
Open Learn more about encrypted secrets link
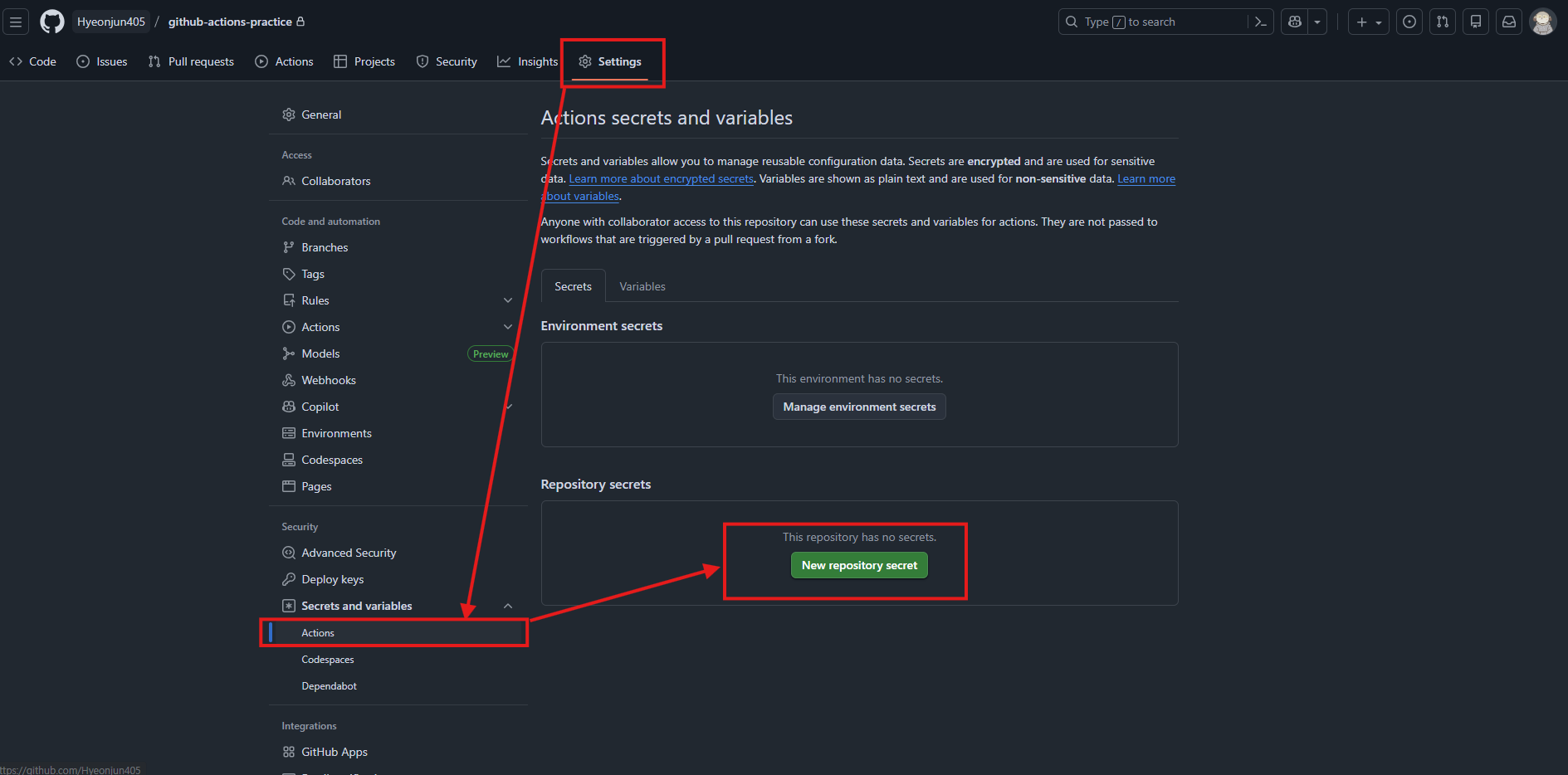click(x=661, y=178)
